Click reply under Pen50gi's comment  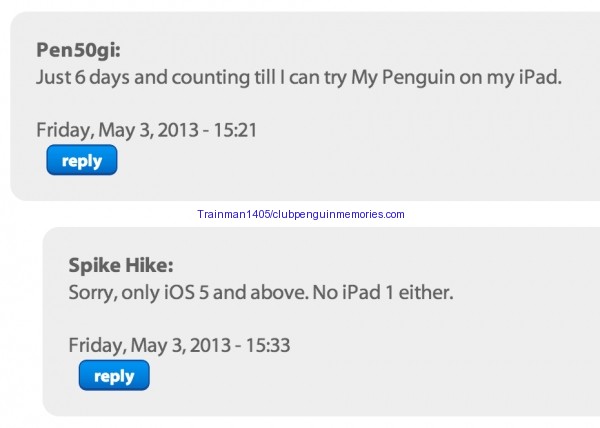(82, 160)
